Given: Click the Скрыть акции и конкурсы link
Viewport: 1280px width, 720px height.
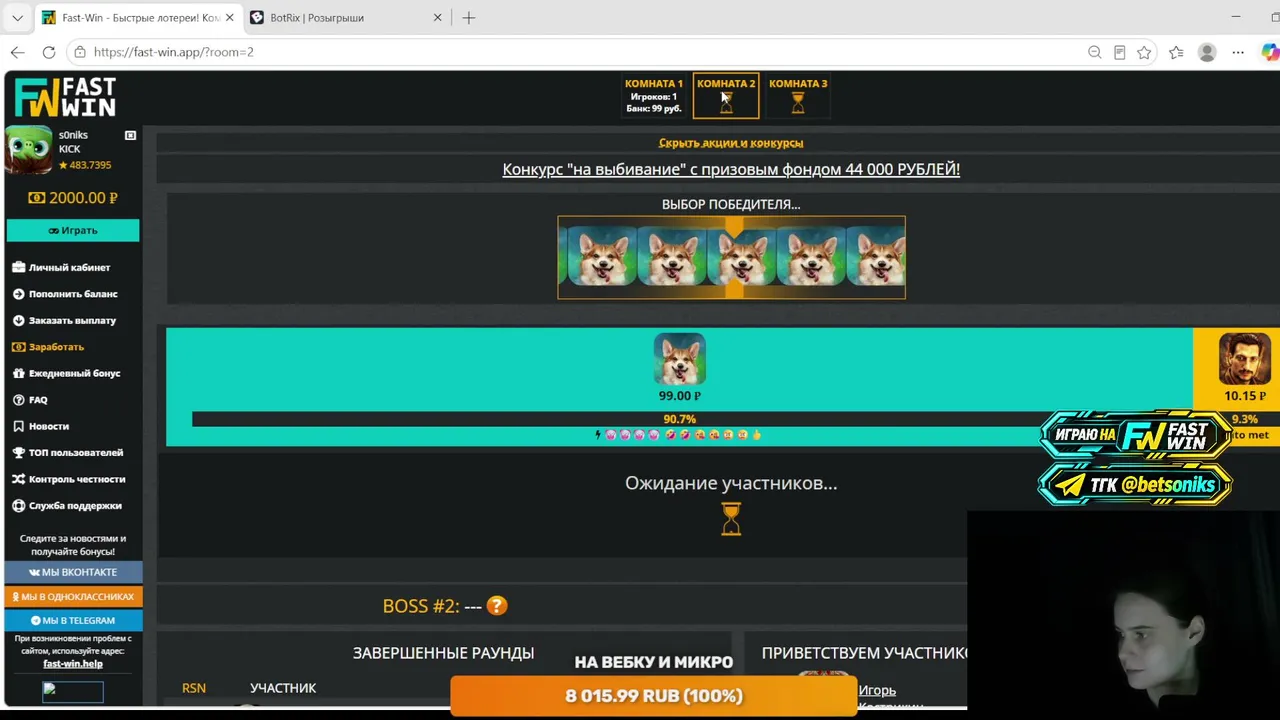Looking at the screenshot, I should [x=731, y=143].
